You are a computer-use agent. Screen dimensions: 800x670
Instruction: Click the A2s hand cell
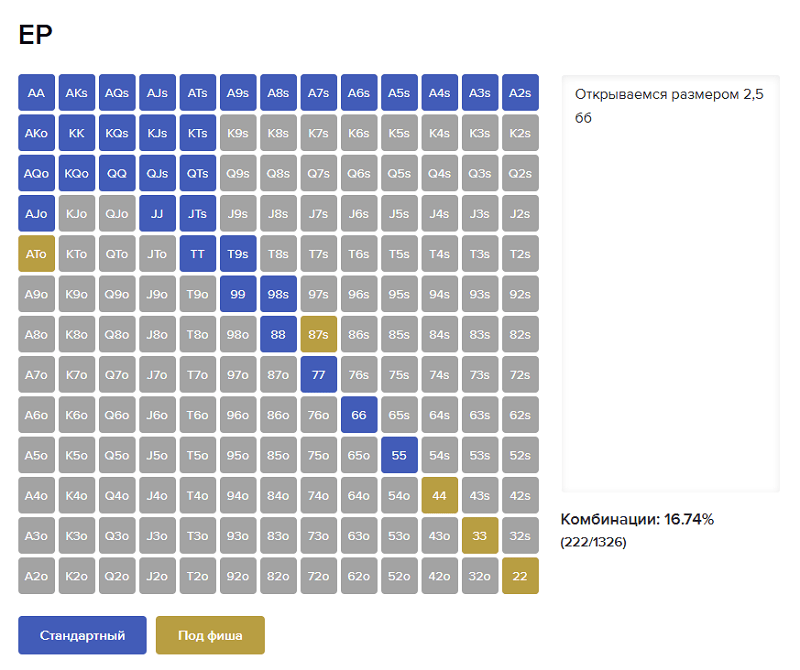pyautogui.click(x=520, y=93)
